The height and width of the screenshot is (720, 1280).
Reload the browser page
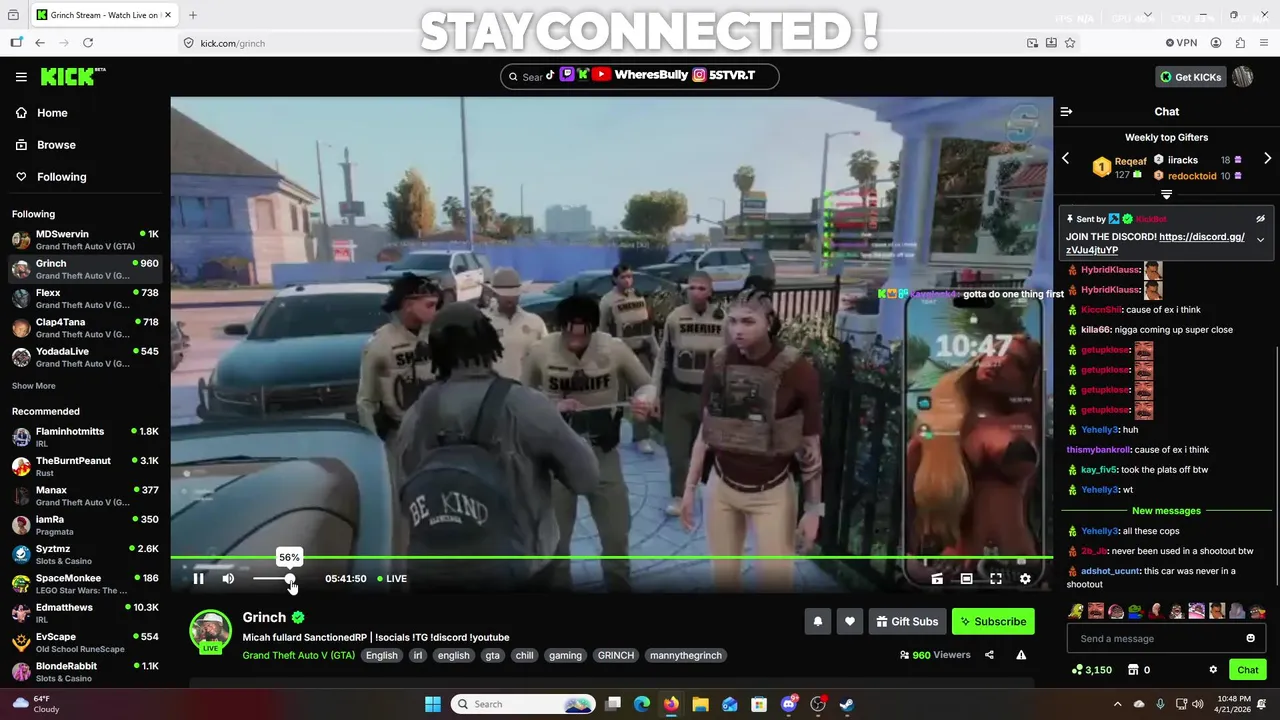pos(88,43)
